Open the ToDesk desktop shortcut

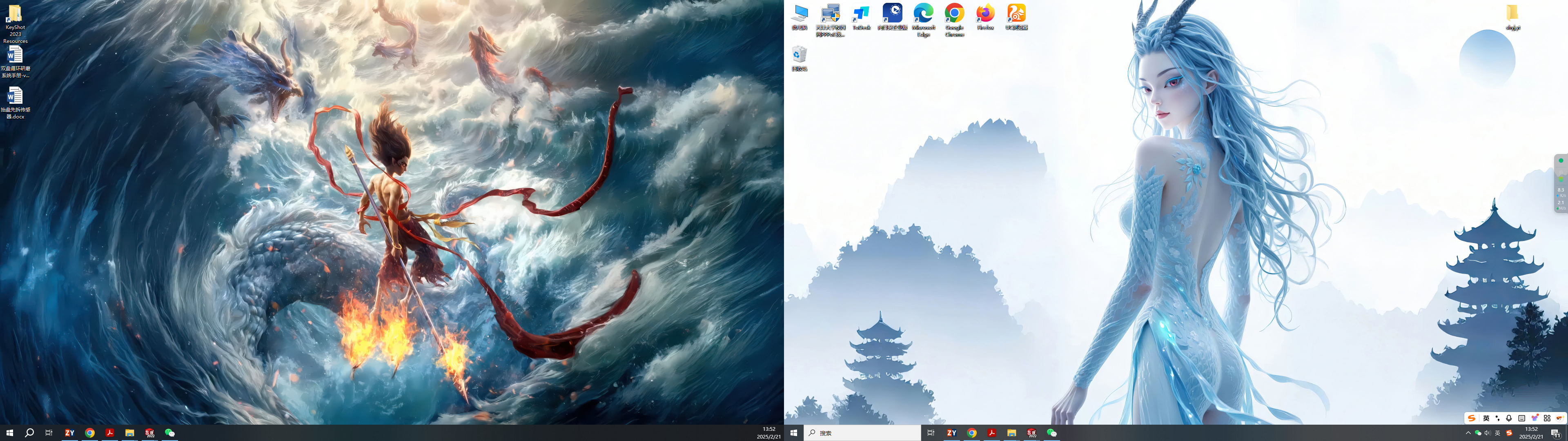861,16
